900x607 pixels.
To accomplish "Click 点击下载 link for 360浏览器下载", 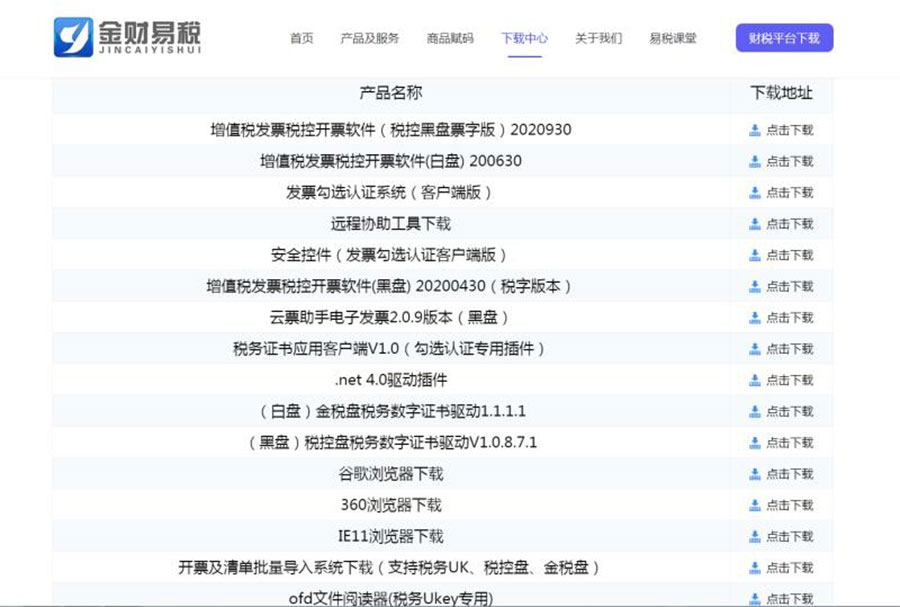I will coord(790,505).
